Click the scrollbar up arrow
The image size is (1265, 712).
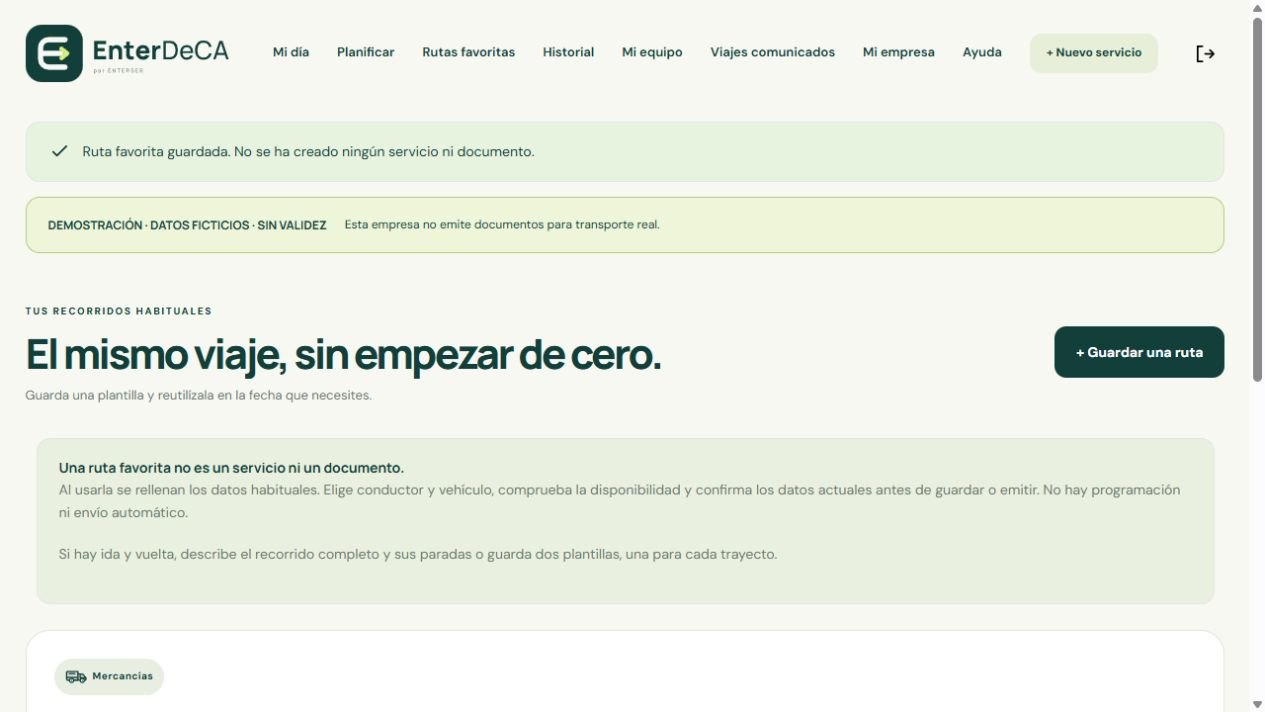(x=1257, y=8)
